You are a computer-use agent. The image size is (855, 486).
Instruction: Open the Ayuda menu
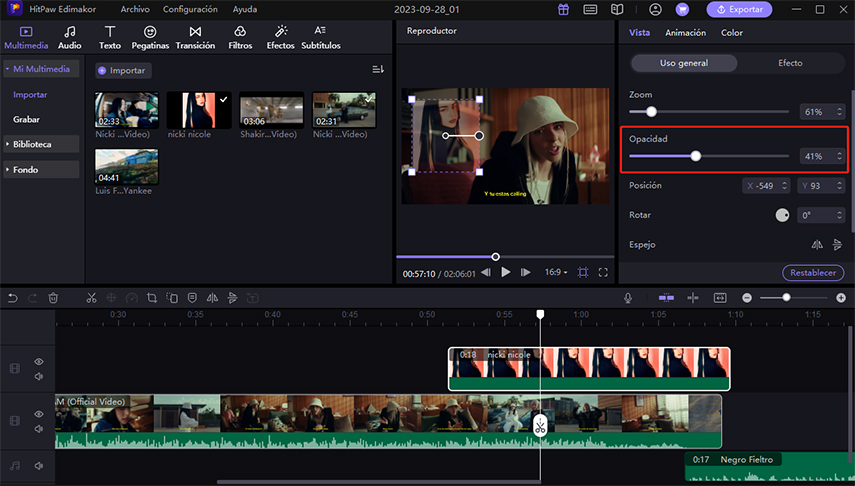(244, 9)
